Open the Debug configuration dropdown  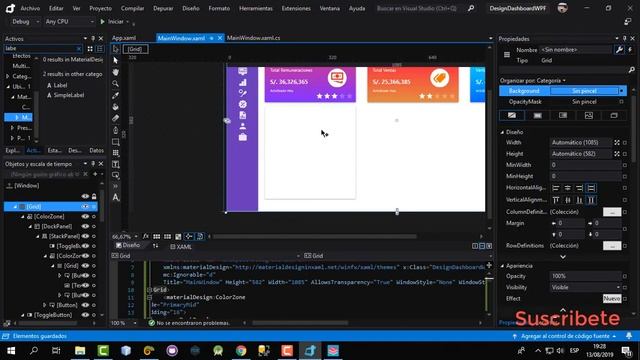click(25, 22)
